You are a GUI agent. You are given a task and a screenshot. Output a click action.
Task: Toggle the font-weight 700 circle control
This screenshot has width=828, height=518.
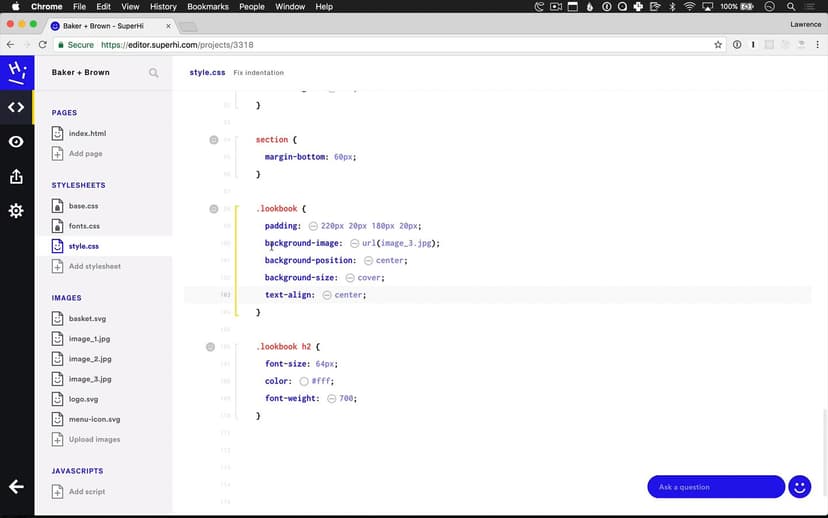click(331, 398)
